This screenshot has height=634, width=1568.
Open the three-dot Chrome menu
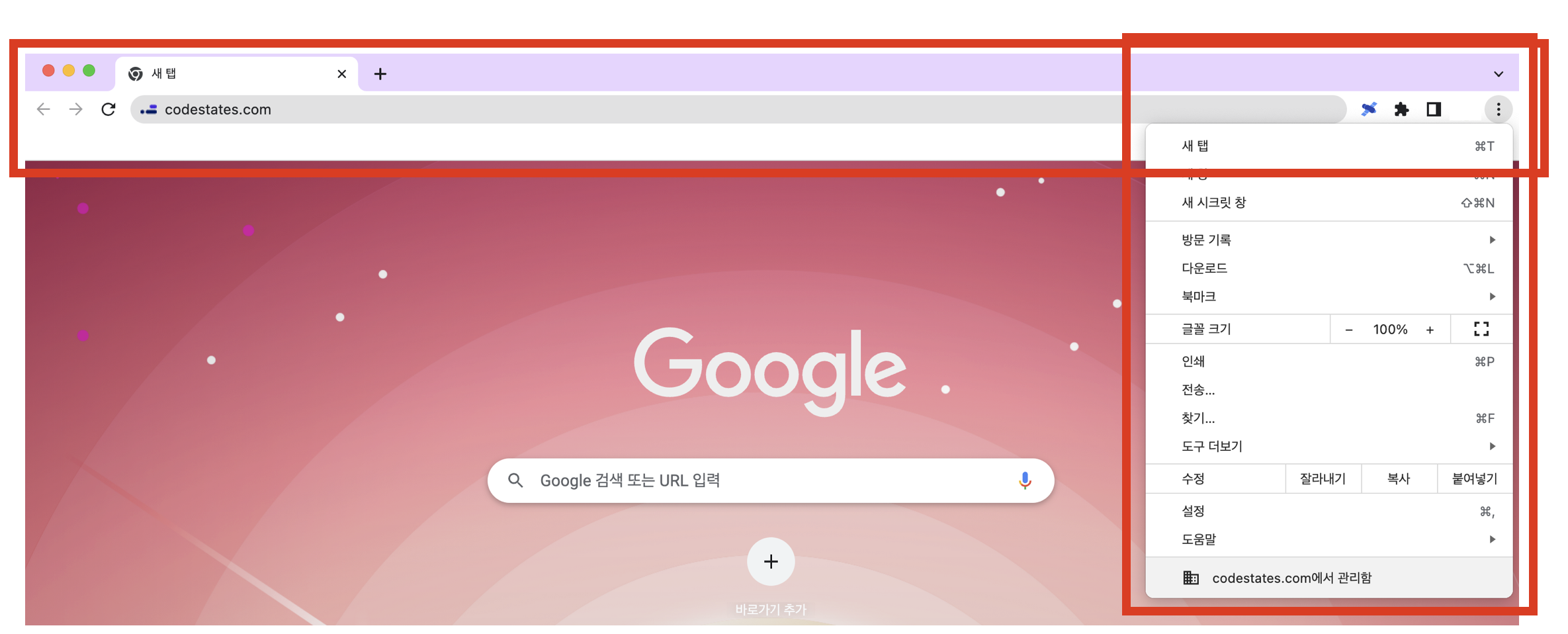point(1499,109)
